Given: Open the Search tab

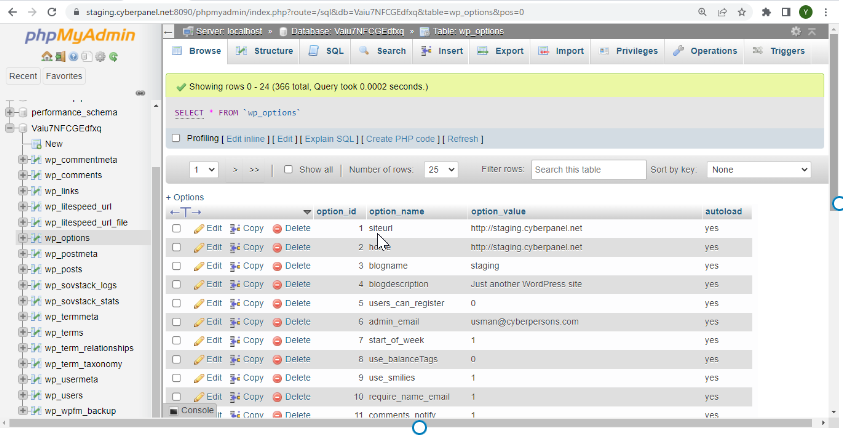Looking at the screenshot, I should point(383,51).
